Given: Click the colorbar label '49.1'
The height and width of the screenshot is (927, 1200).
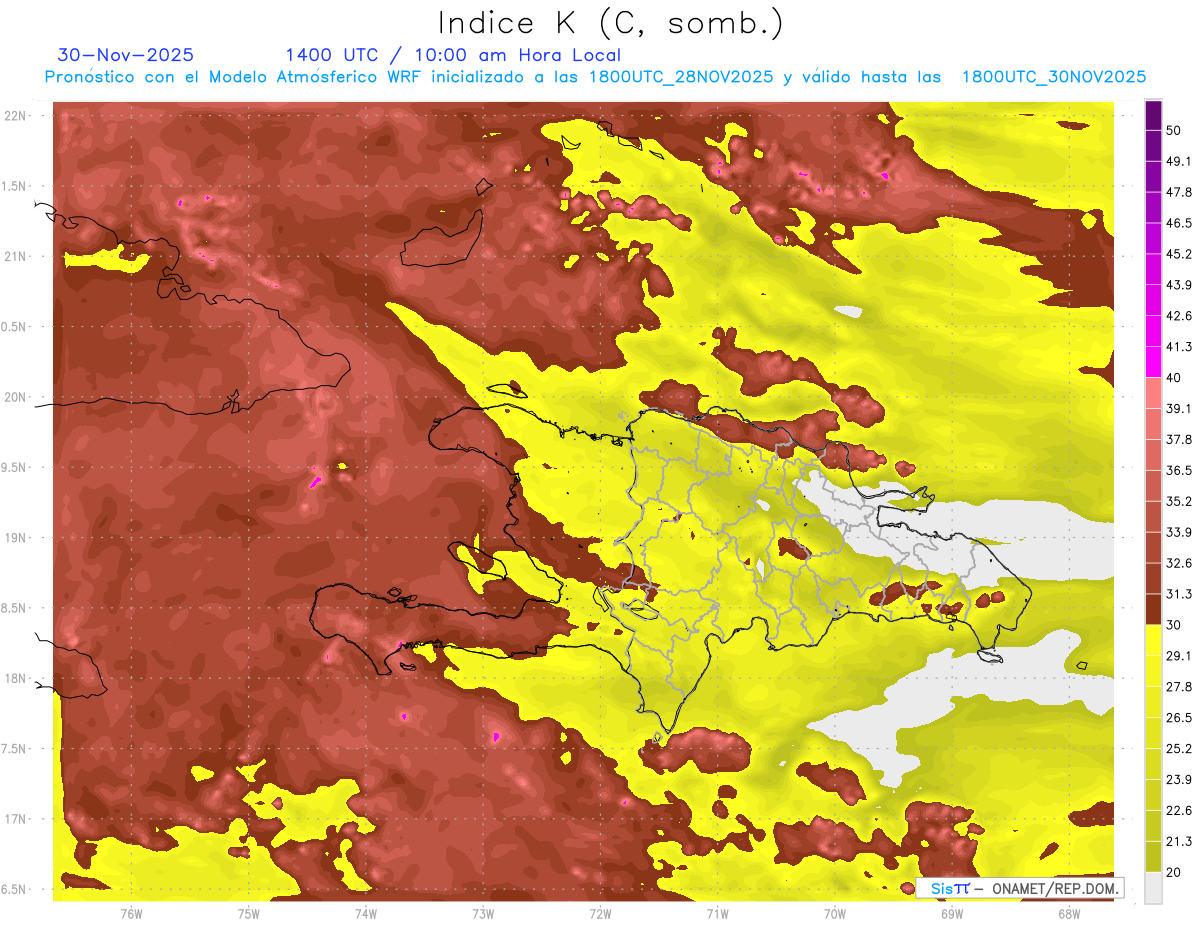Looking at the screenshot, I should click(1179, 161).
